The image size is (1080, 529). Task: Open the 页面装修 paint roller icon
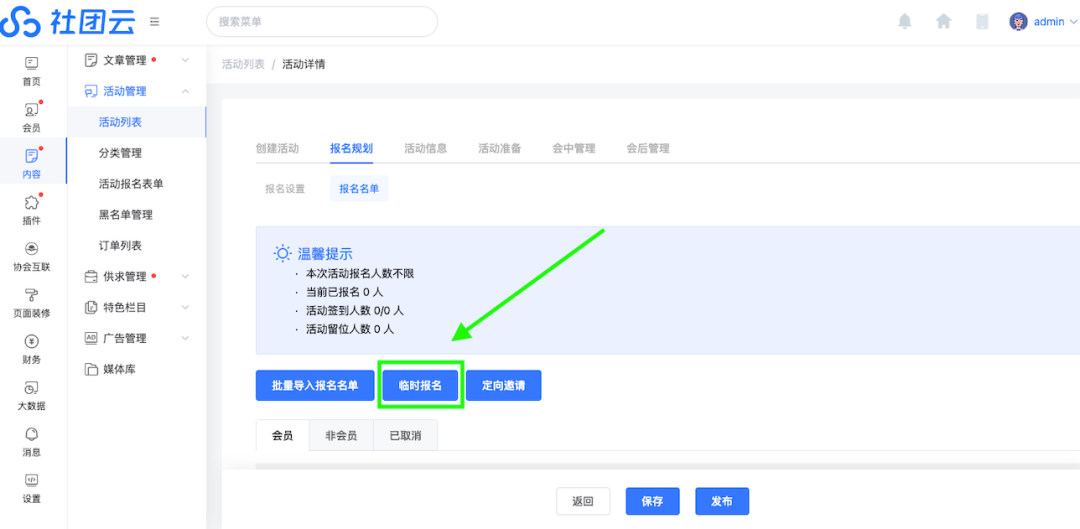pos(32,295)
